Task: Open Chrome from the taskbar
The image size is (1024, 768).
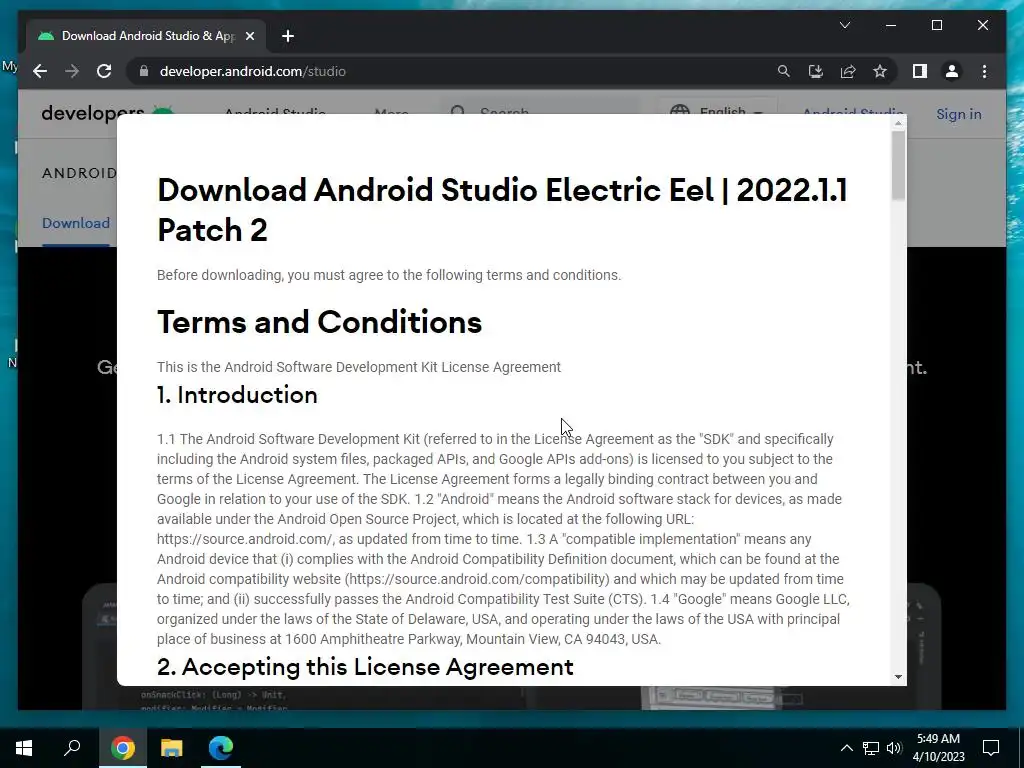Action: (x=123, y=748)
